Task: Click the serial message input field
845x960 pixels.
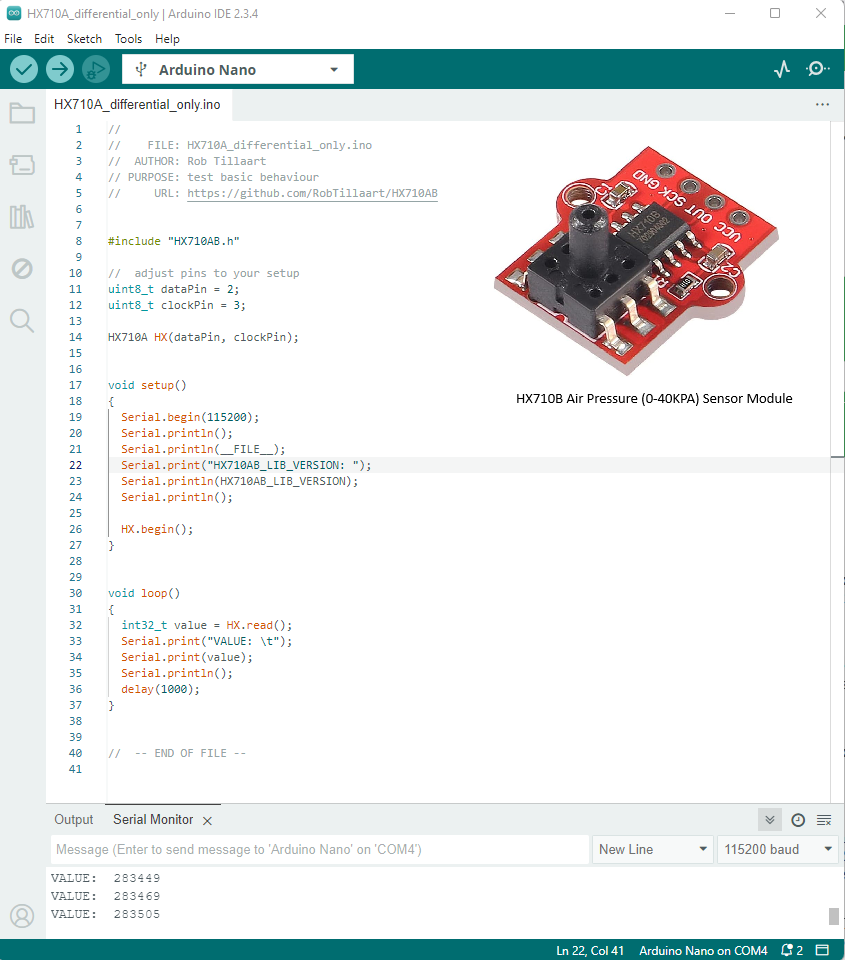Action: click(x=318, y=850)
